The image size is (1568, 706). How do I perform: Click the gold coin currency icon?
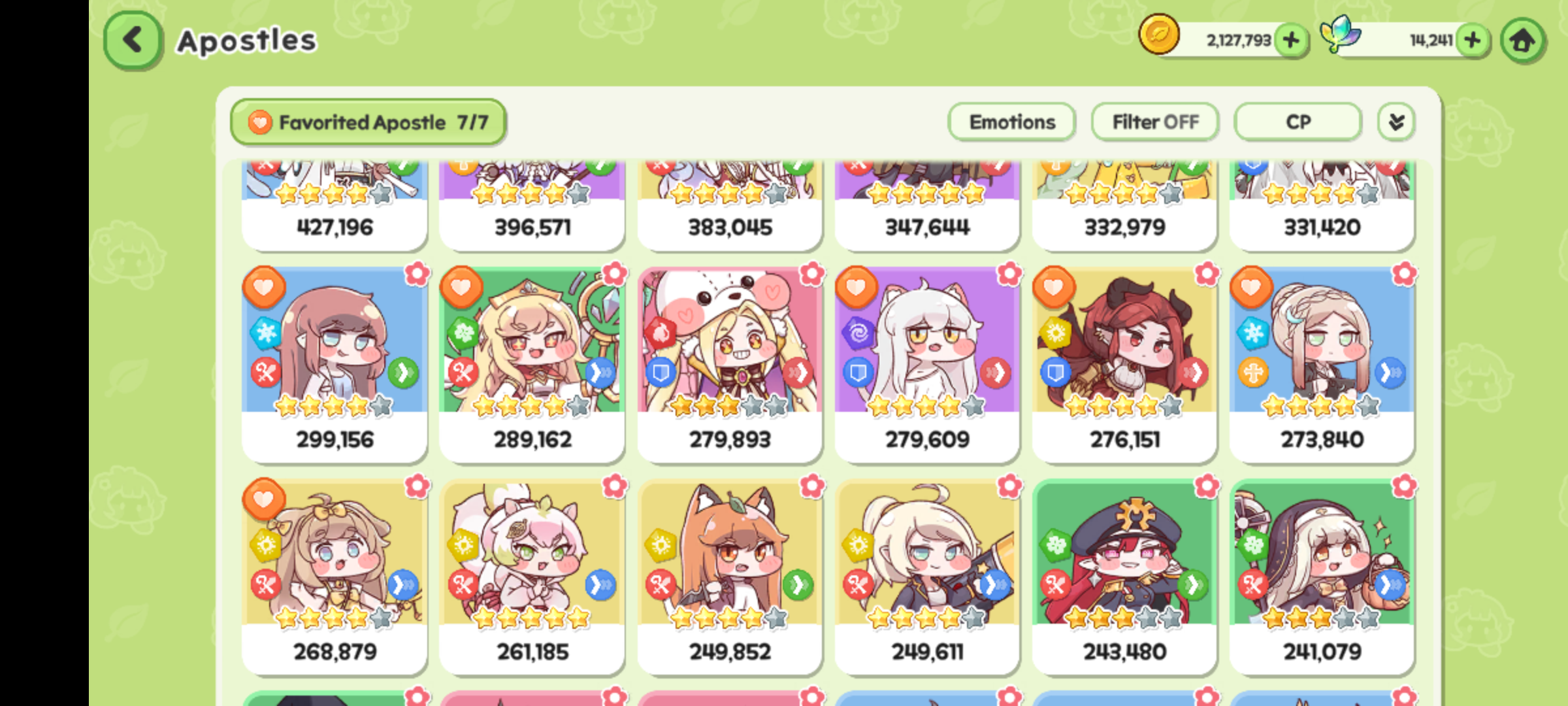click(1159, 35)
